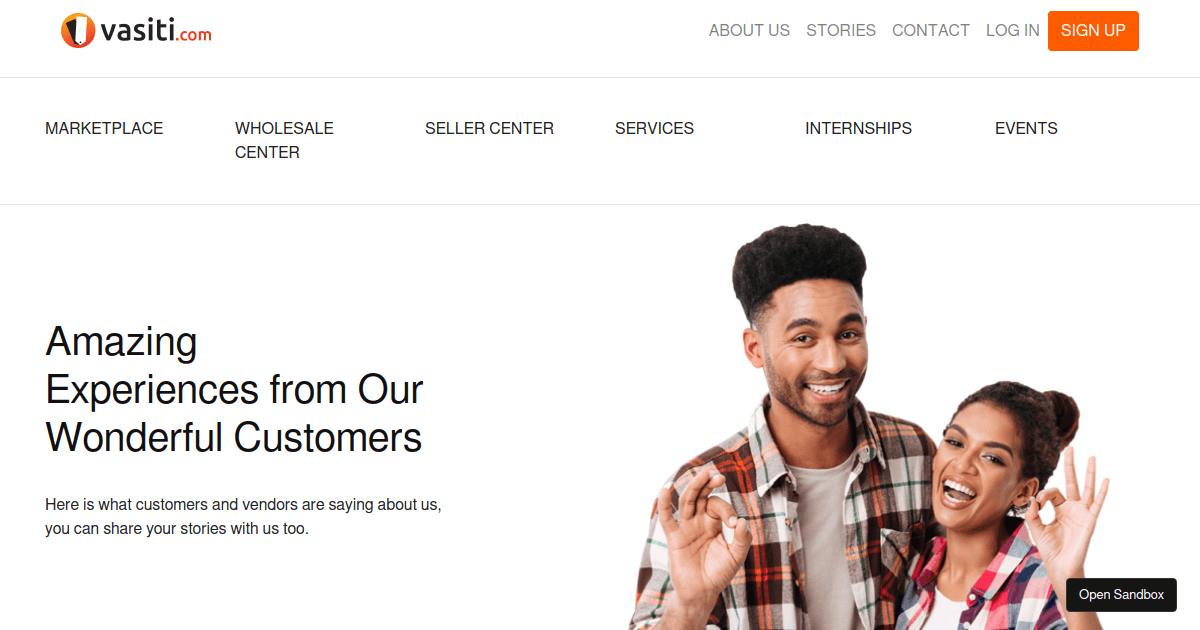Click the Open Sandbox button
This screenshot has height=630, width=1200.
(x=1121, y=594)
